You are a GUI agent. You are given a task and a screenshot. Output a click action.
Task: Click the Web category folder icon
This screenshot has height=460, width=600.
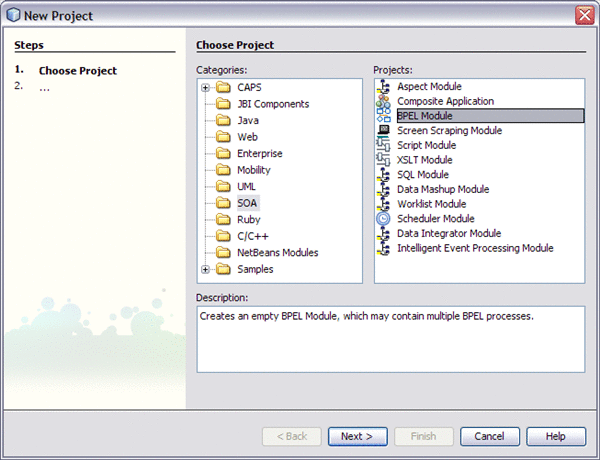(x=223, y=137)
